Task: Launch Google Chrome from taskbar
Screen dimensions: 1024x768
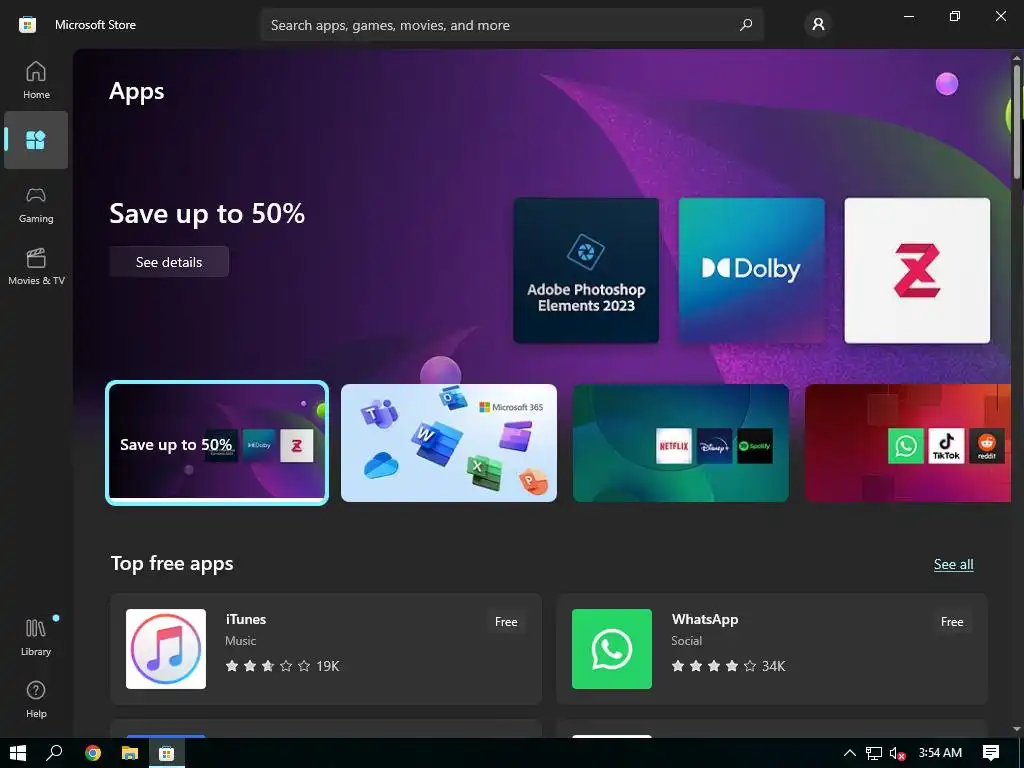Action: pos(93,753)
